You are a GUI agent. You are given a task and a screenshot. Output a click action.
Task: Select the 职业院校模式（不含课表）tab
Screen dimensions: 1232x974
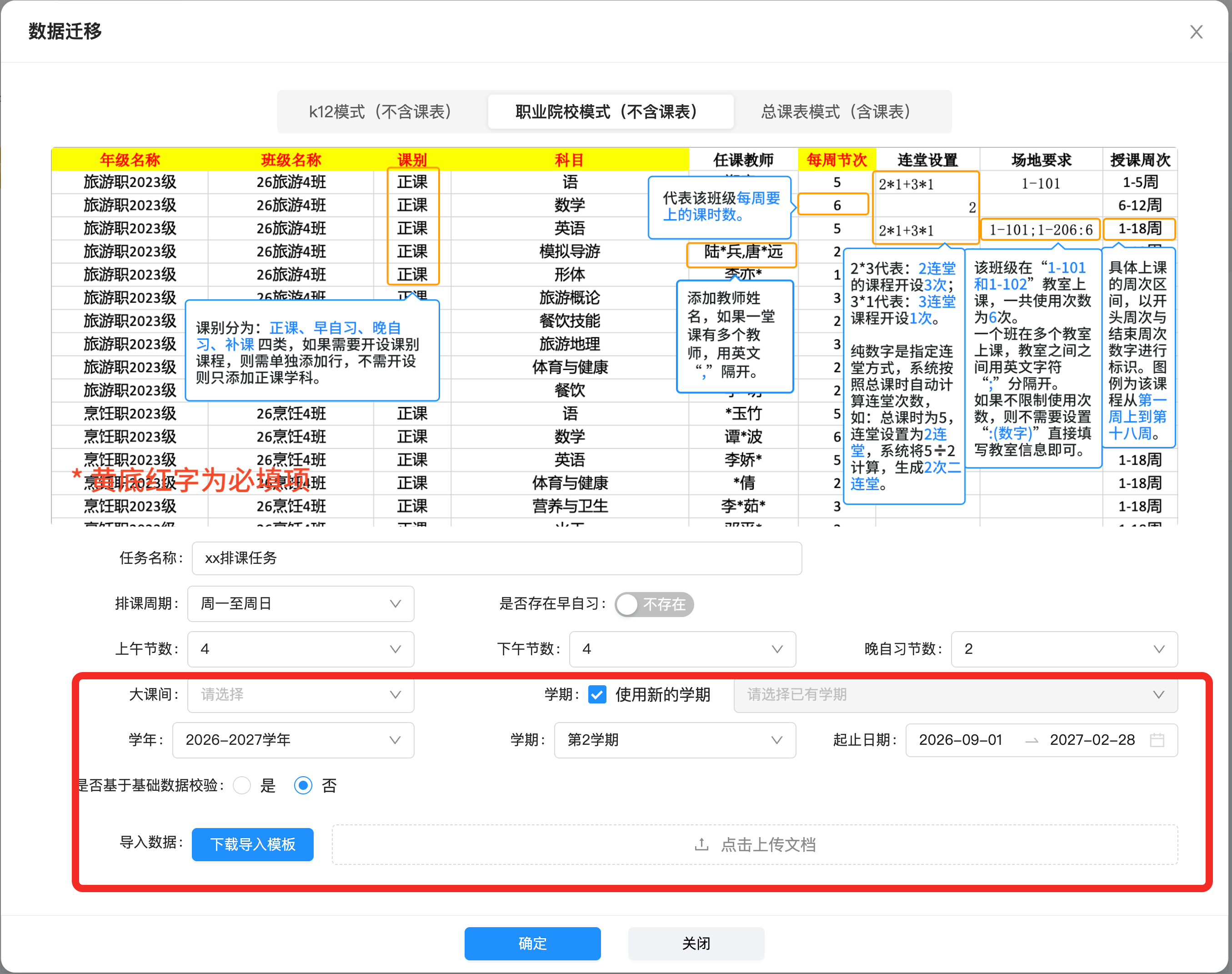point(610,112)
